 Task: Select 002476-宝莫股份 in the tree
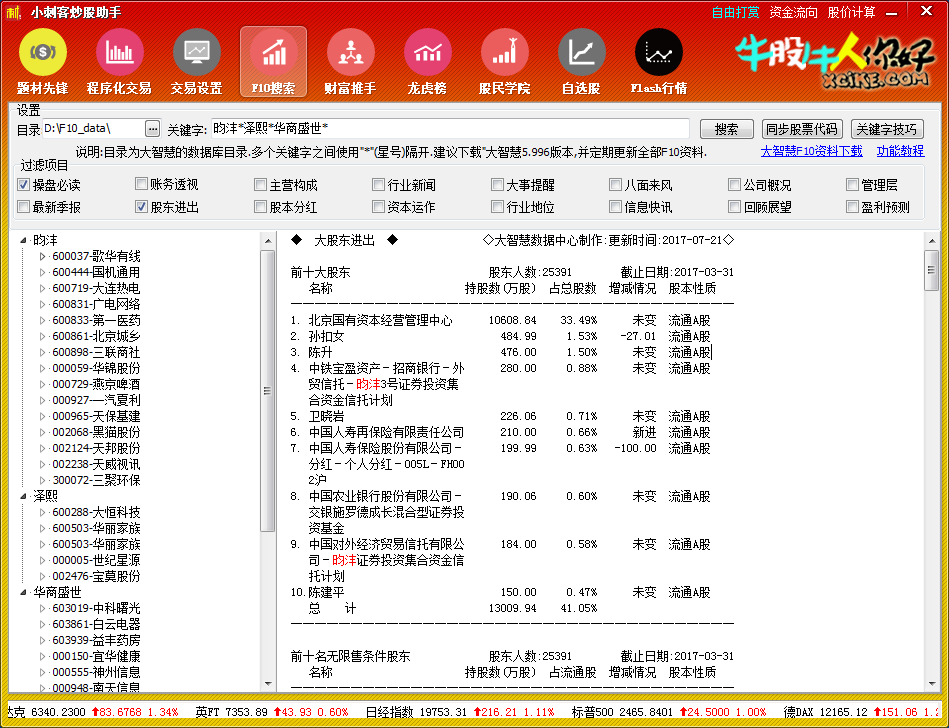click(x=96, y=577)
